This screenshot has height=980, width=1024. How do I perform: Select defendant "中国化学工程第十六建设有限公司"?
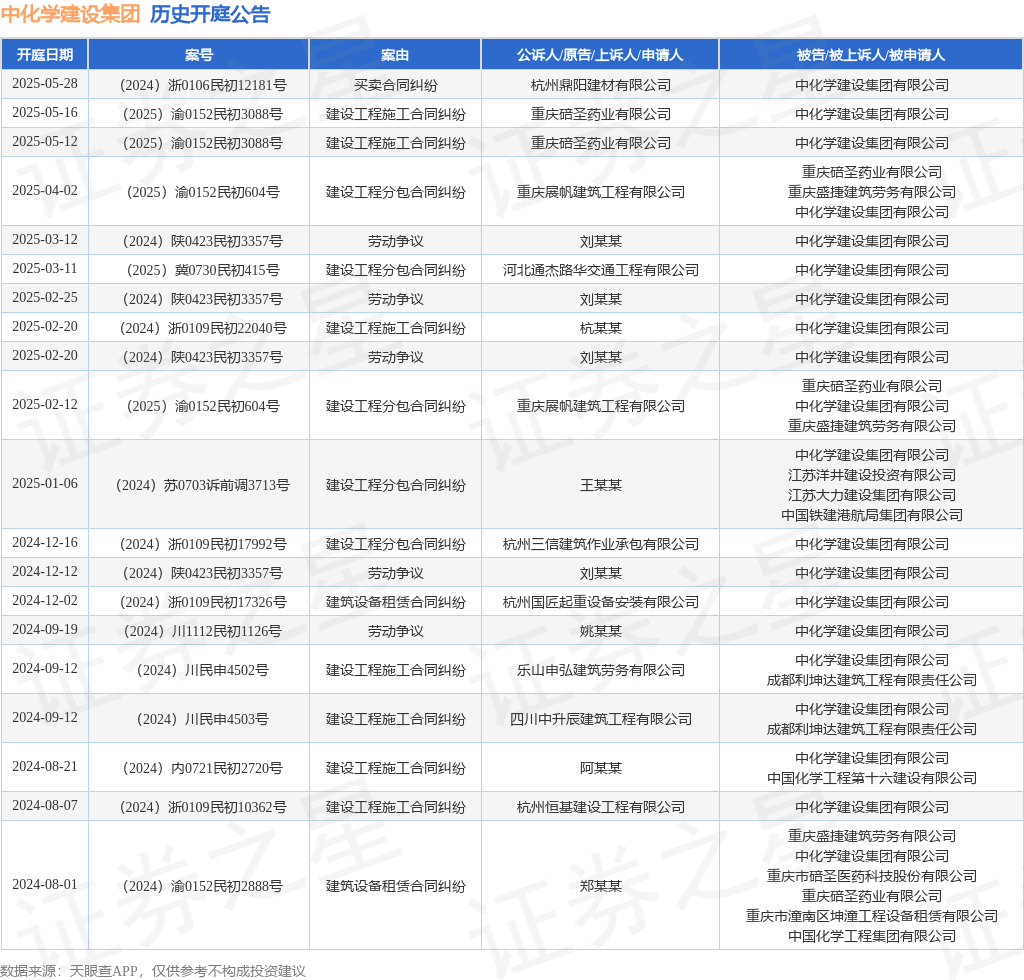tap(871, 778)
